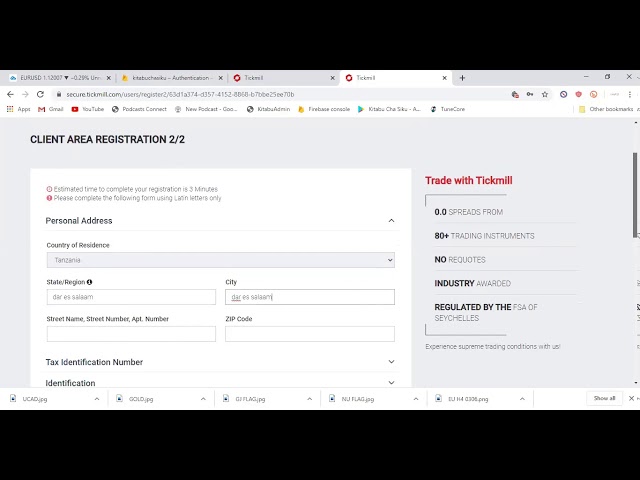This screenshot has height=480, width=640.
Task: Open the Country of Residence dropdown
Action: [220, 260]
